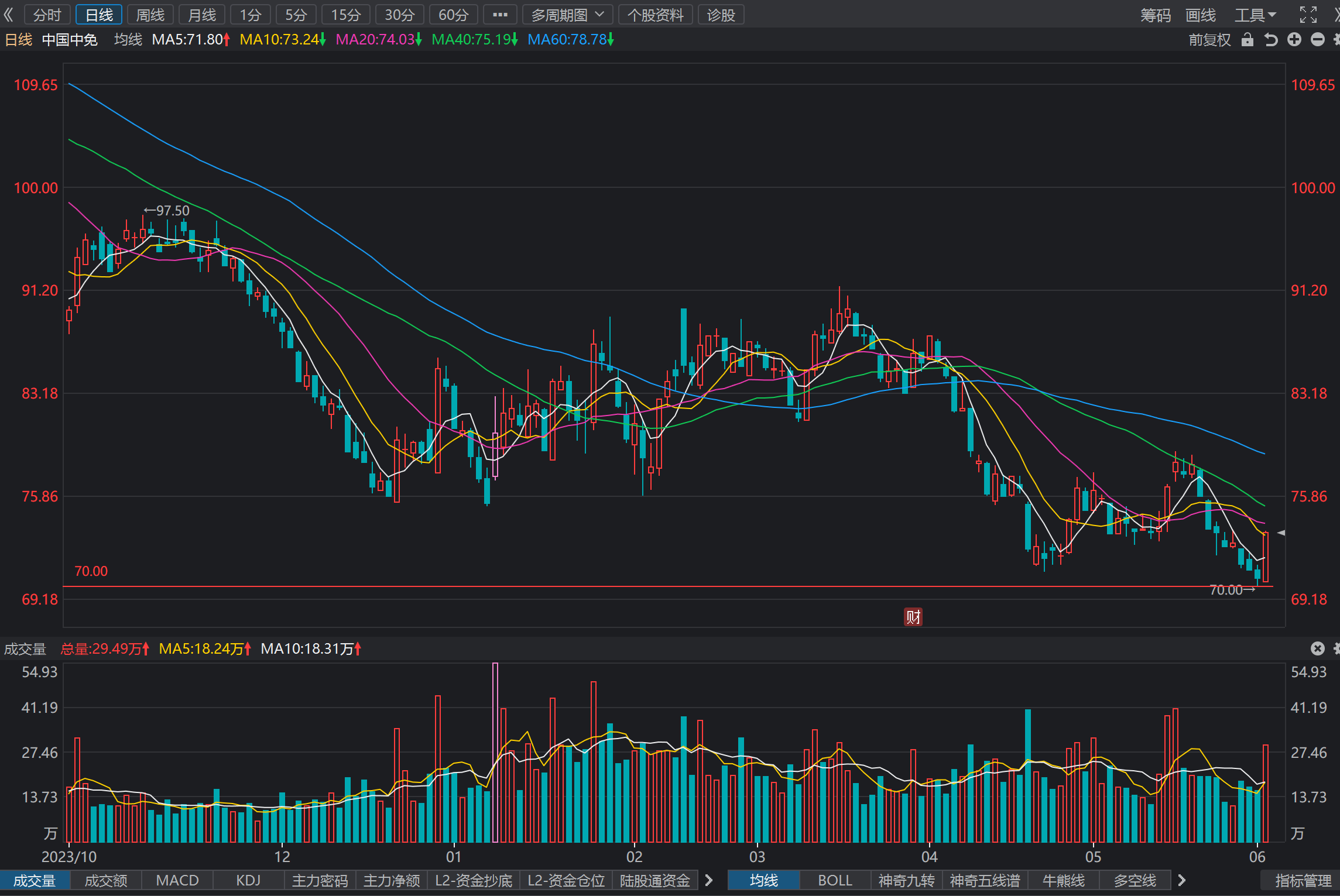Zoom out chart with minus icon
Image resolution: width=1340 pixels, height=896 pixels.
click(x=1318, y=40)
